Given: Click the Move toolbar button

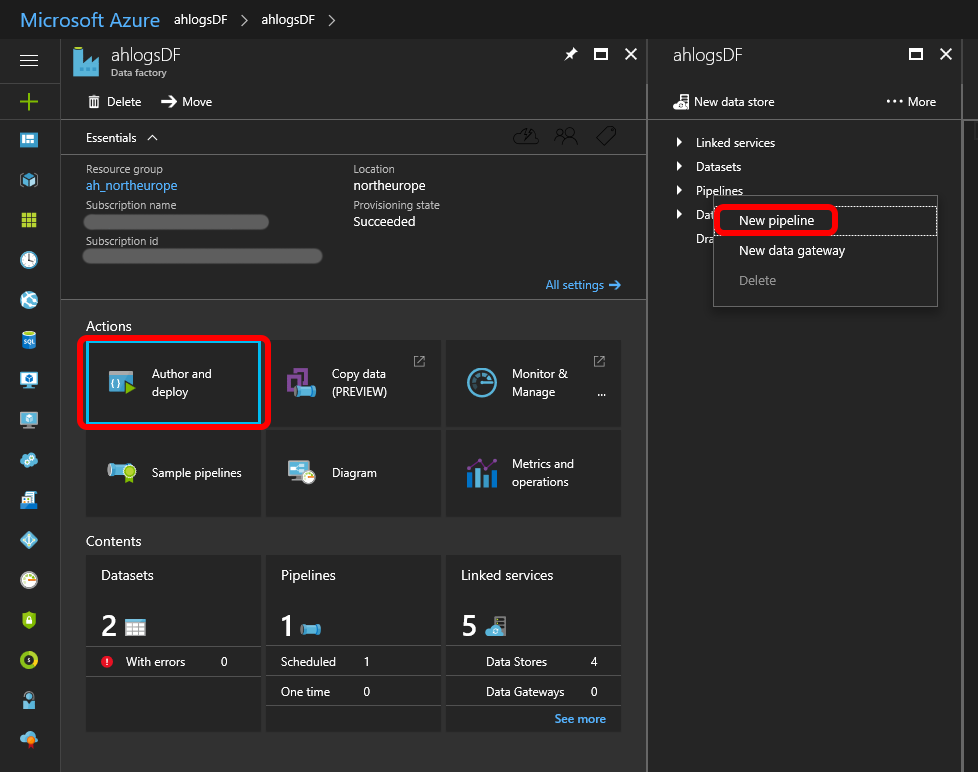Looking at the screenshot, I should 186,102.
